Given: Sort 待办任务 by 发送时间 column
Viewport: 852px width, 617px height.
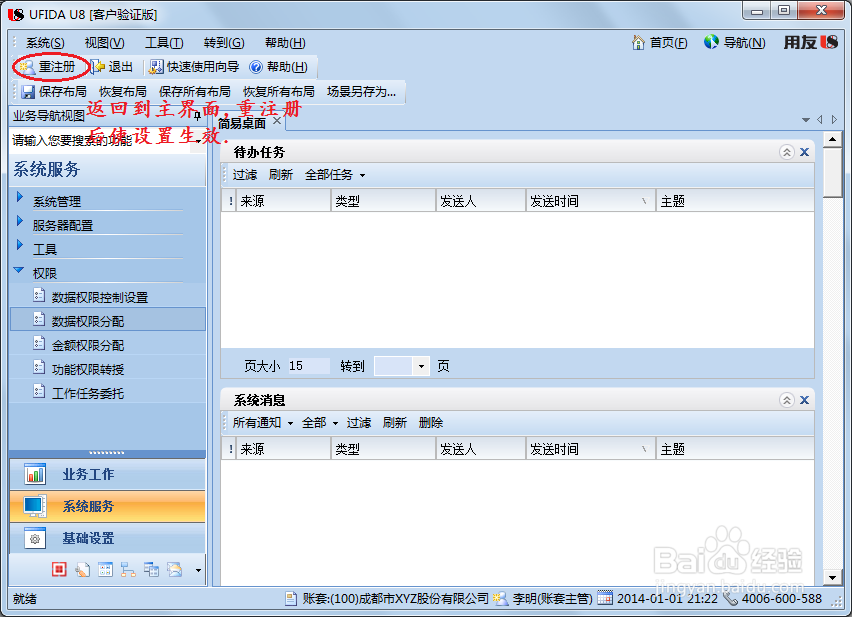Looking at the screenshot, I should 591,201.
